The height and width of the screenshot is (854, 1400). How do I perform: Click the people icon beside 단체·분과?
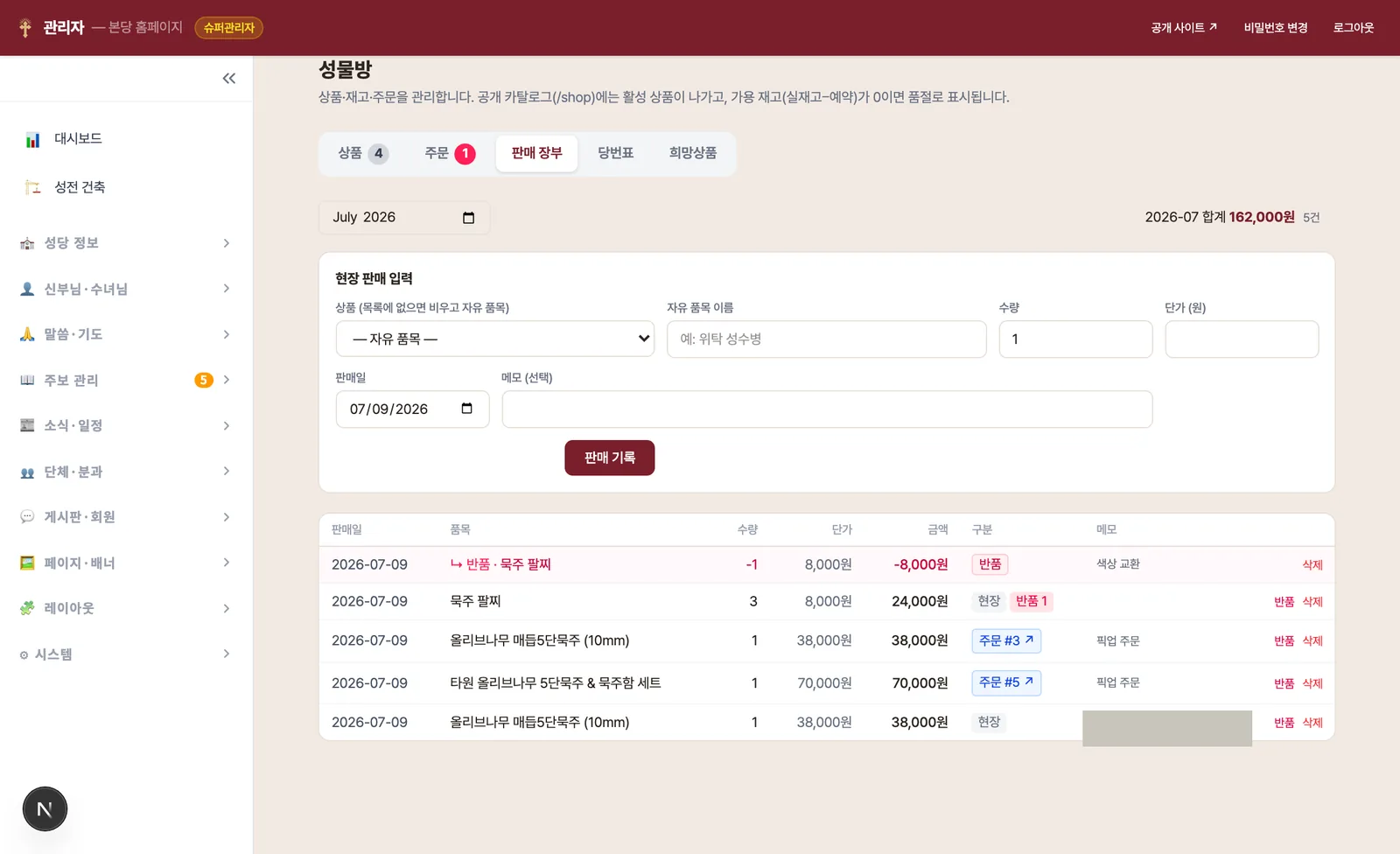click(27, 472)
